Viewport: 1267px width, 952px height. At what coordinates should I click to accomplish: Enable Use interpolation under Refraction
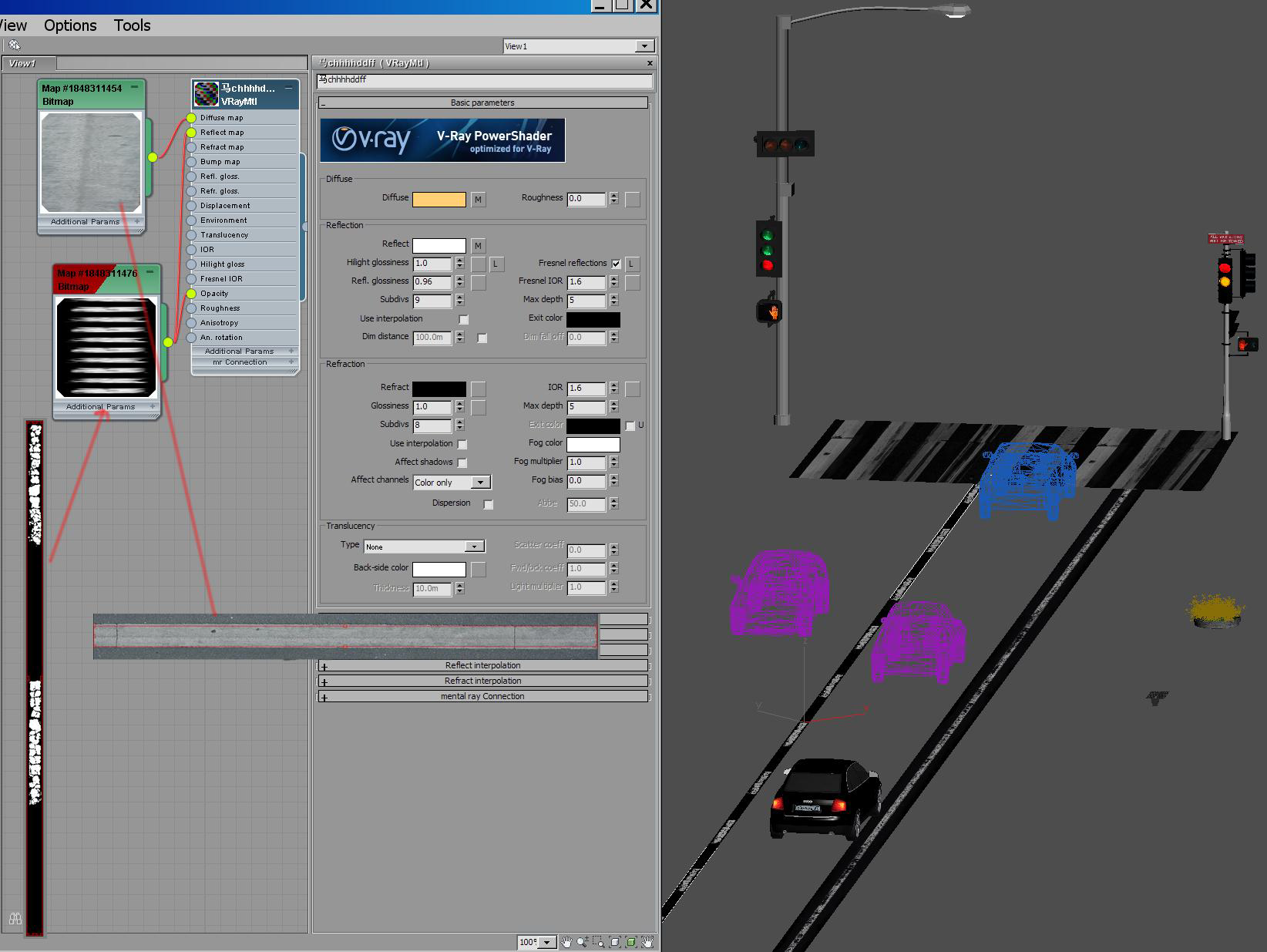point(462,444)
